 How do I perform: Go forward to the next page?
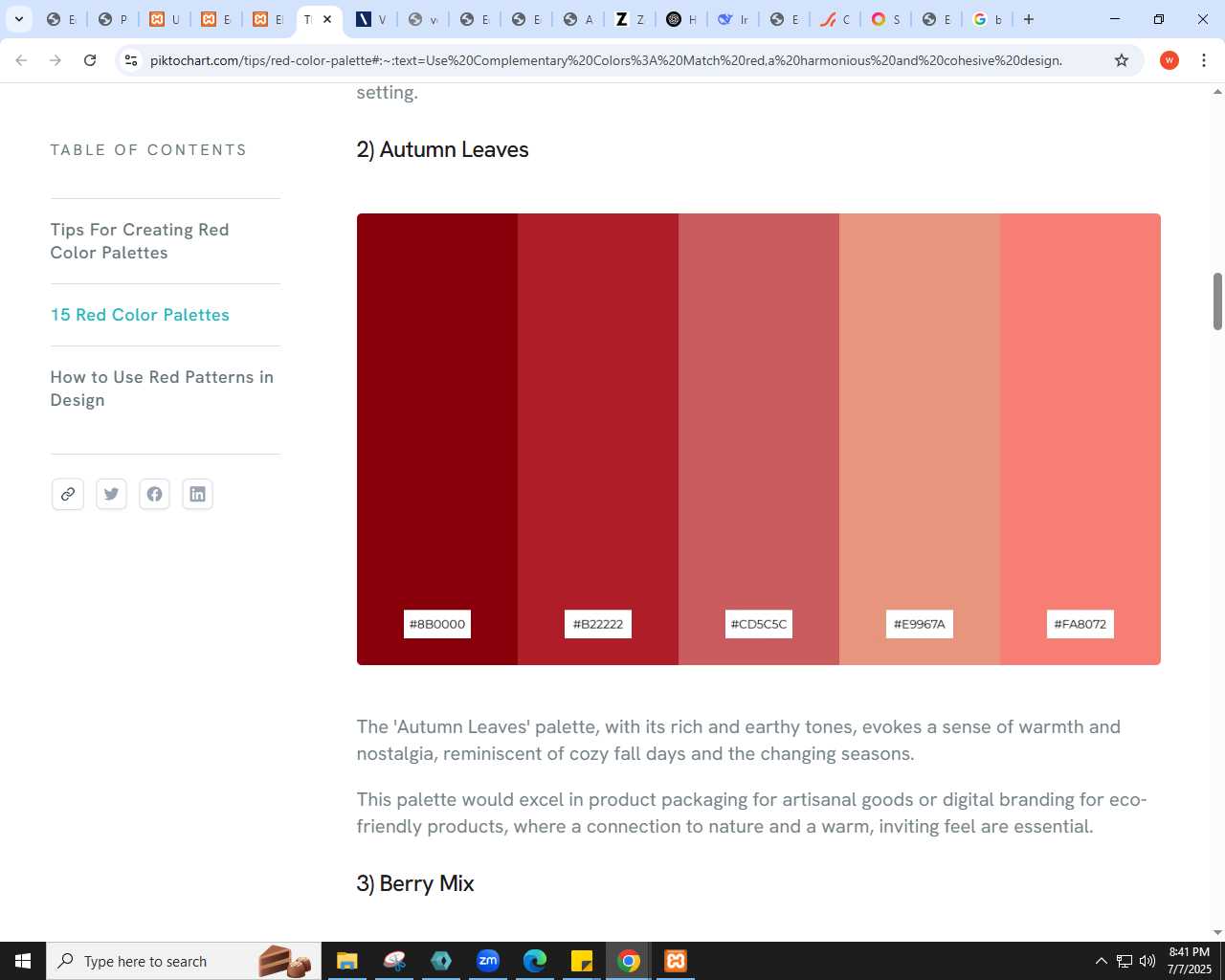pyautogui.click(x=56, y=60)
